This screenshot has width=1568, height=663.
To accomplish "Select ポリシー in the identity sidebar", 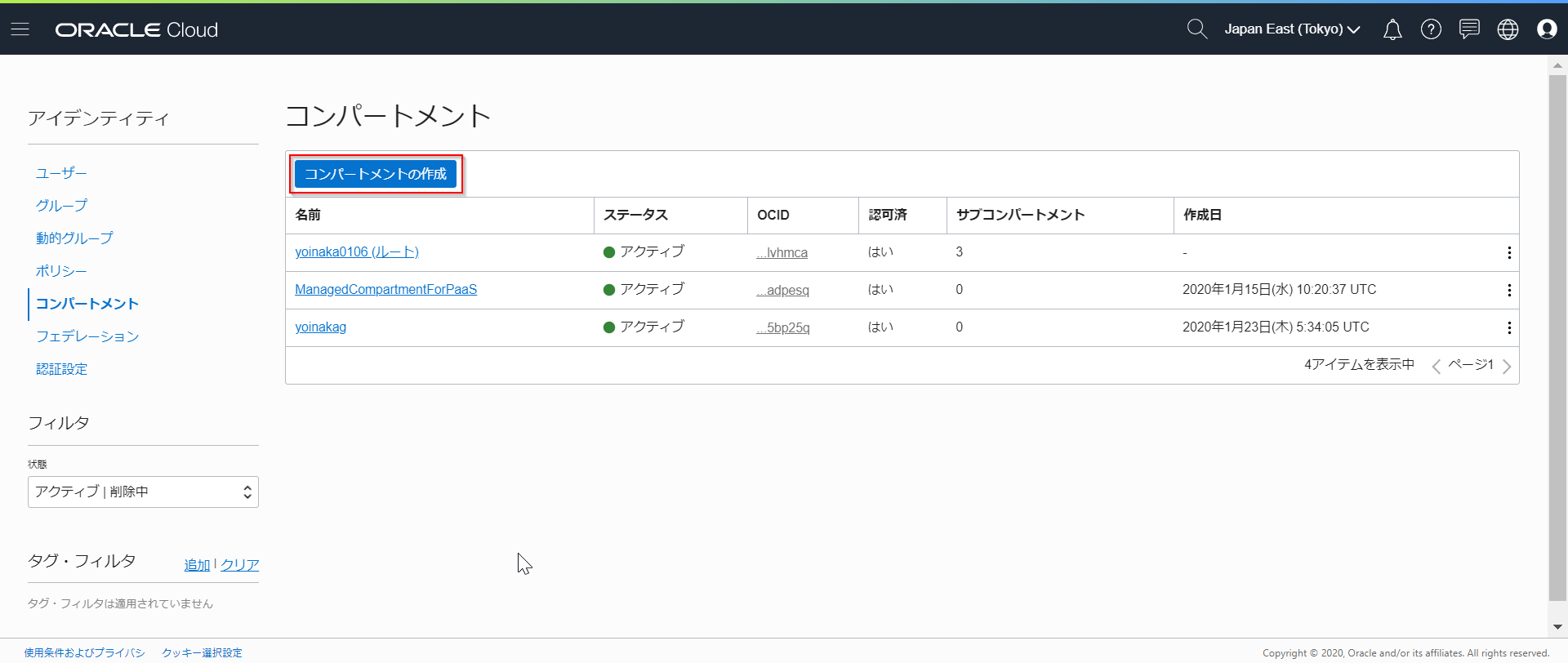I will [x=61, y=271].
